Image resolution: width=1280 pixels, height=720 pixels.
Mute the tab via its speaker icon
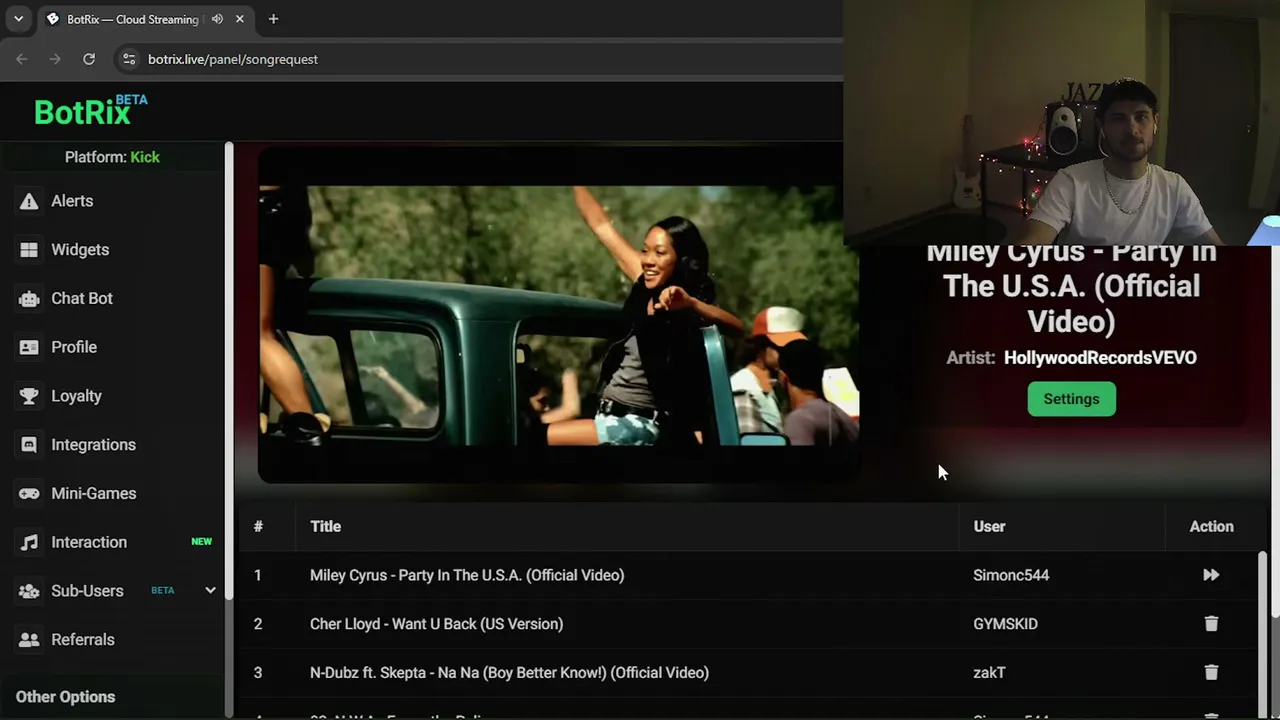click(217, 19)
